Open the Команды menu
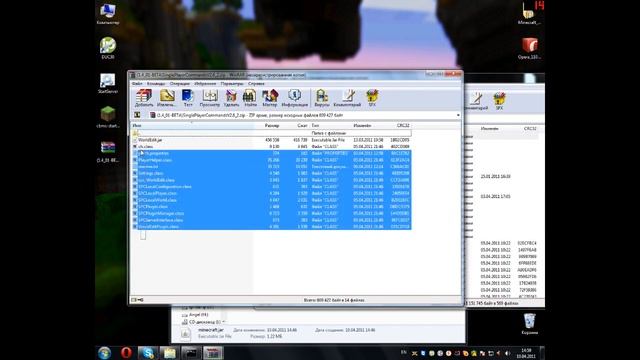Screen dimensions: 640x360 [x=156, y=84]
